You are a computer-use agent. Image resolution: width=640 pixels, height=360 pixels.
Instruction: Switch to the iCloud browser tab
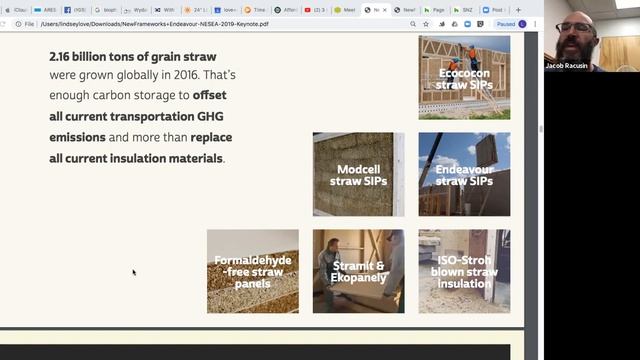(x=16, y=10)
